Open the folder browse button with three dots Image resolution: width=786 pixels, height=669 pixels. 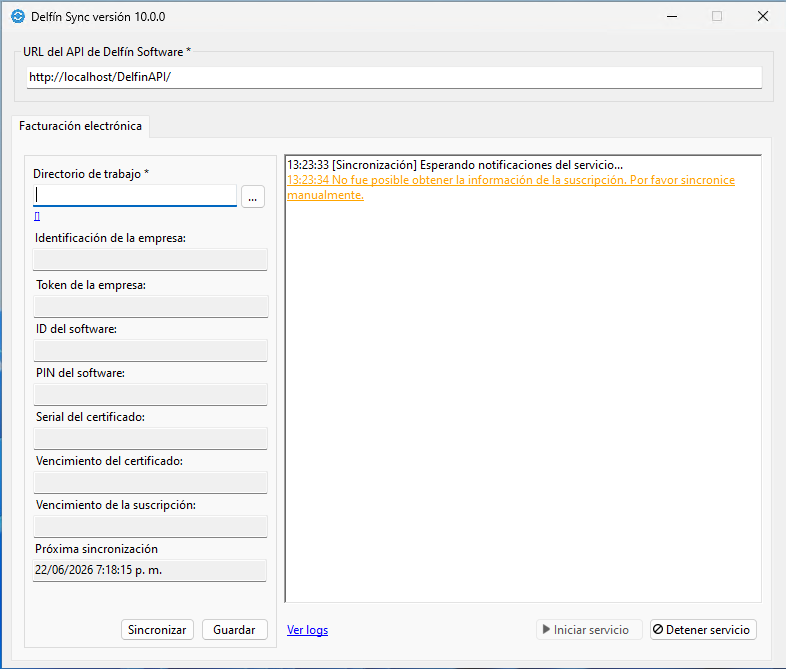click(253, 196)
